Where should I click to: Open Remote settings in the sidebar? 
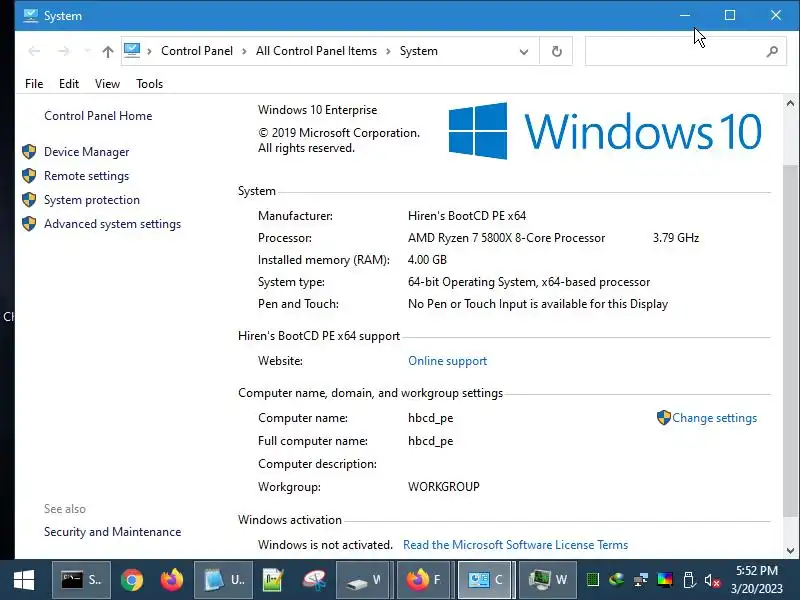pos(86,176)
